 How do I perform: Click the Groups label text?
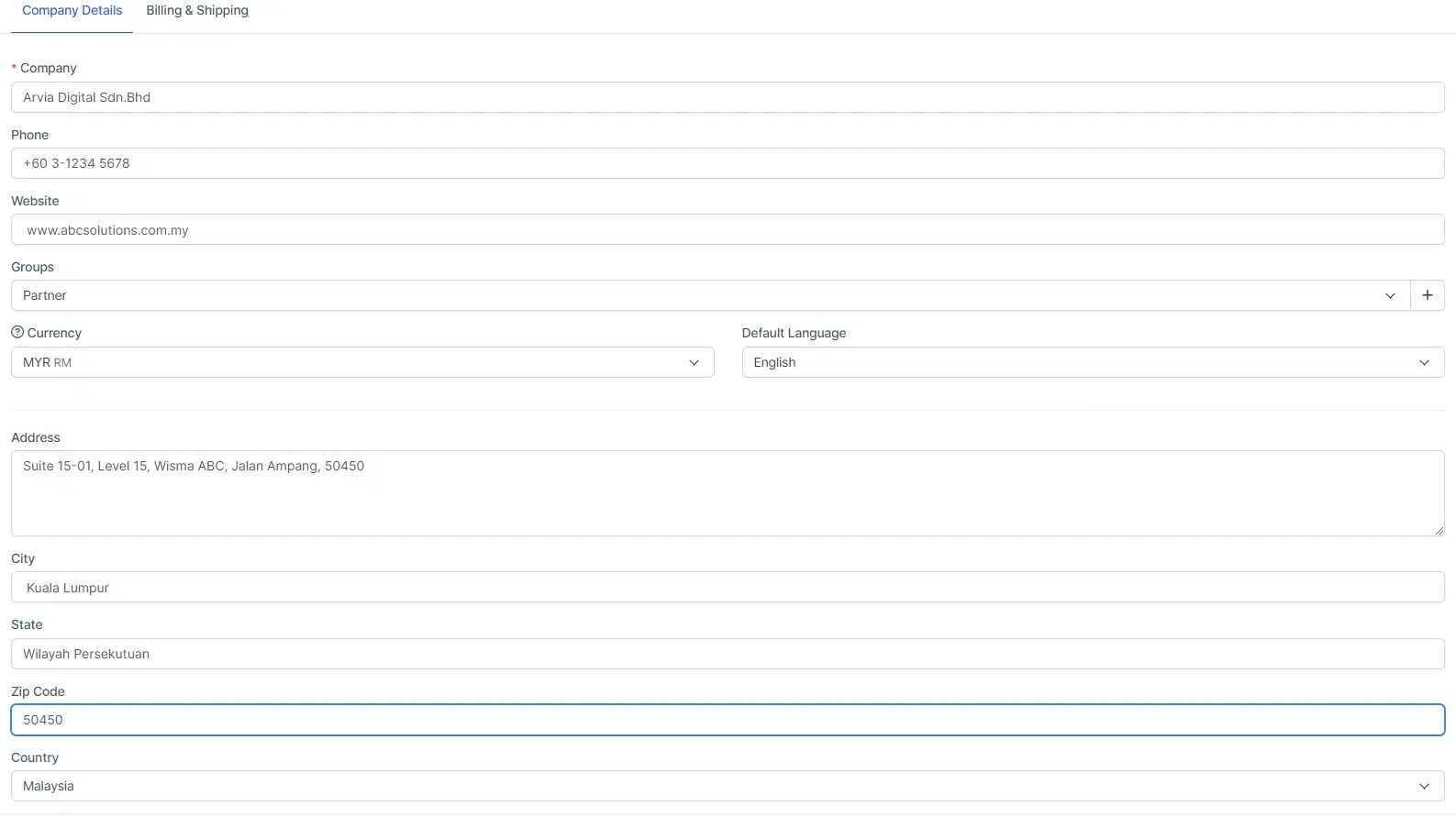click(32, 267)
